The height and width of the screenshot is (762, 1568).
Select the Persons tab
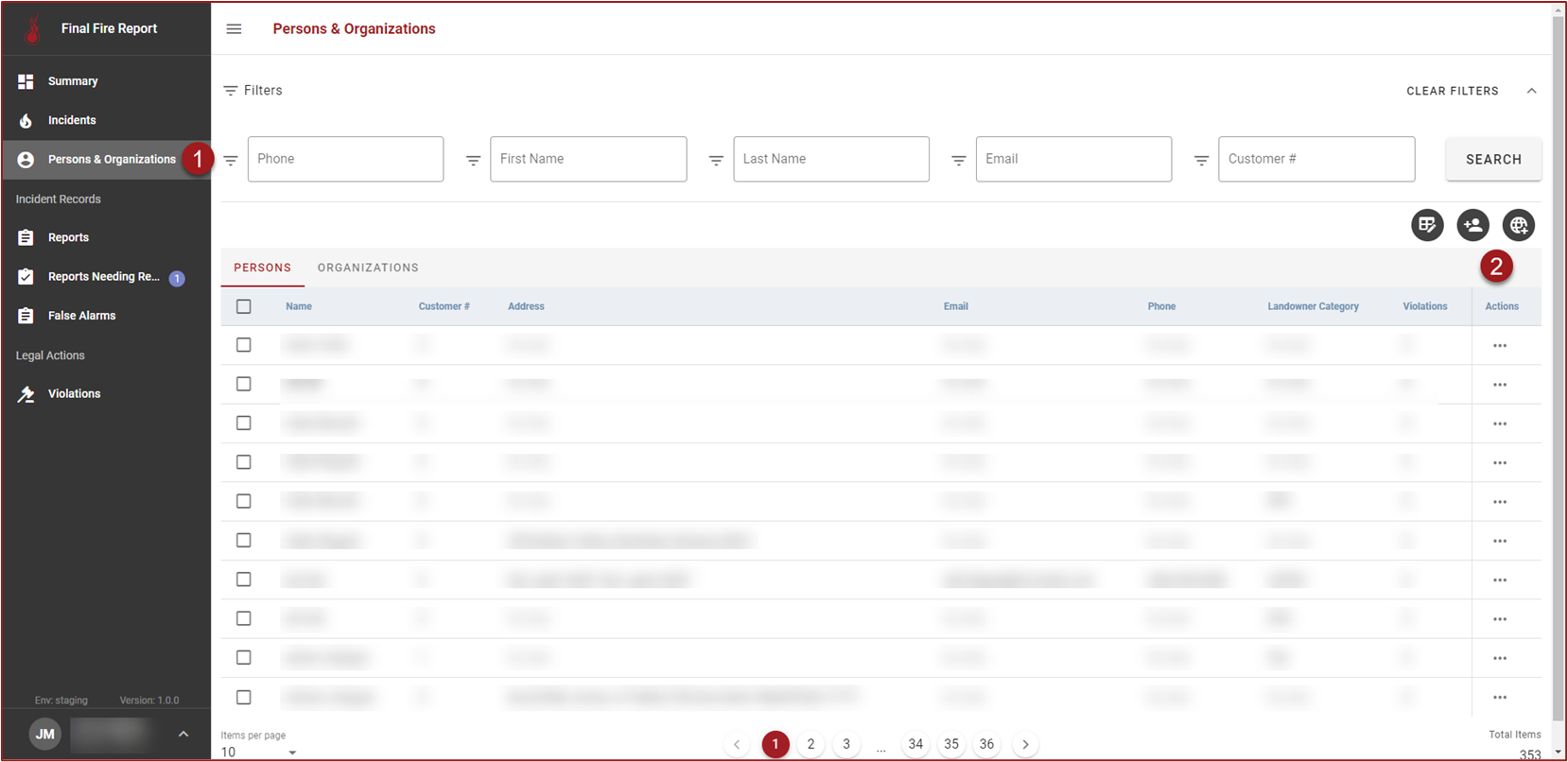262,268
